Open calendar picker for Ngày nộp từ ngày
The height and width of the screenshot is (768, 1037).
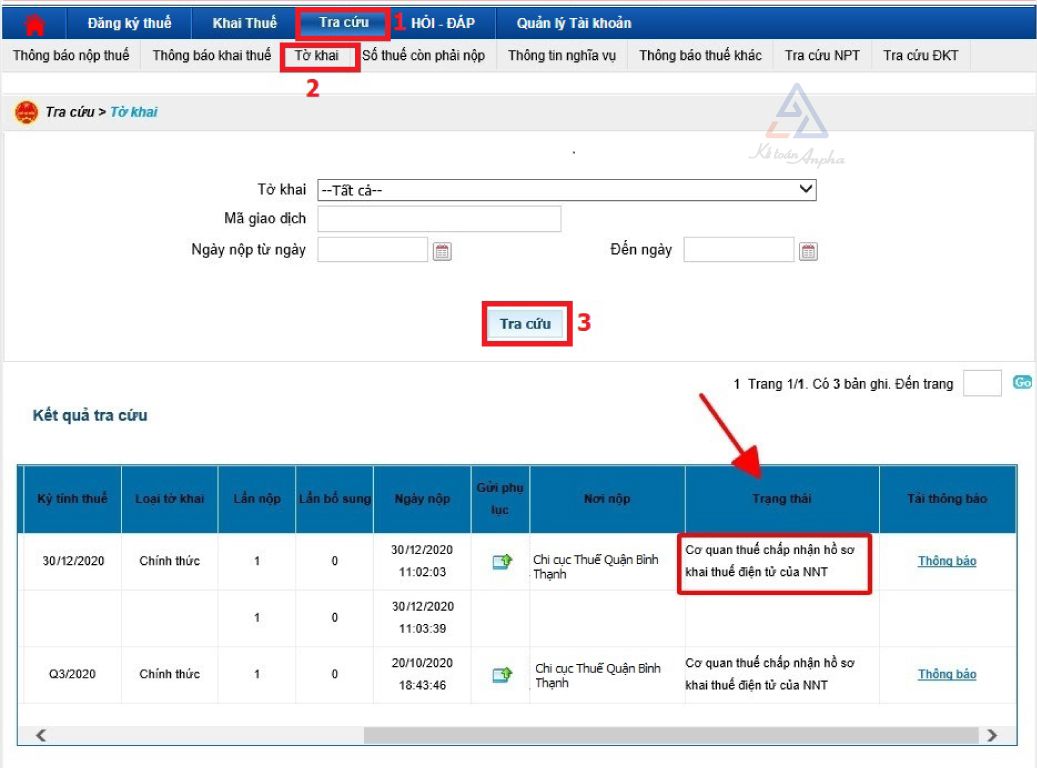pos(442,252)
